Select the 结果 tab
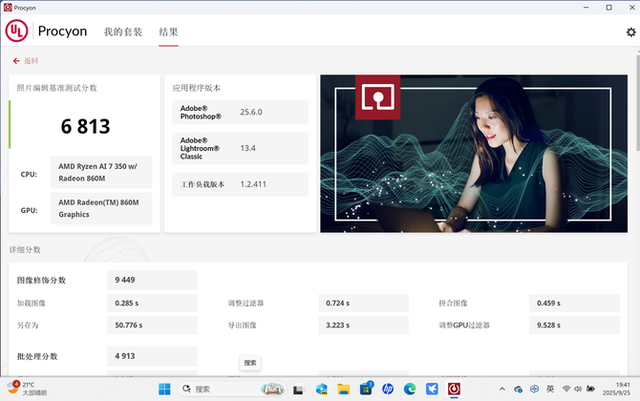 [168, 32]
